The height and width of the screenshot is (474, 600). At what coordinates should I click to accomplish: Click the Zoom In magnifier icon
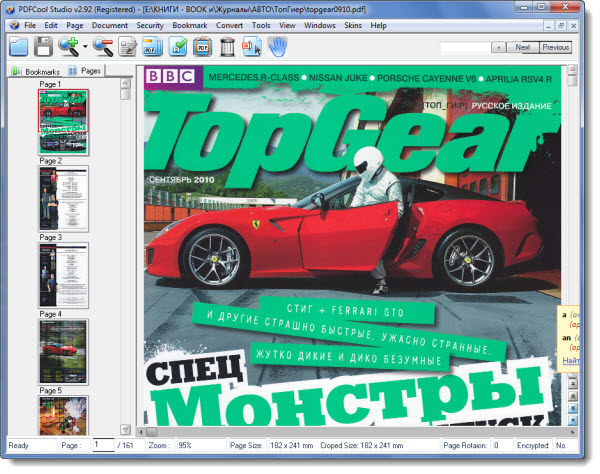point(69,46)
